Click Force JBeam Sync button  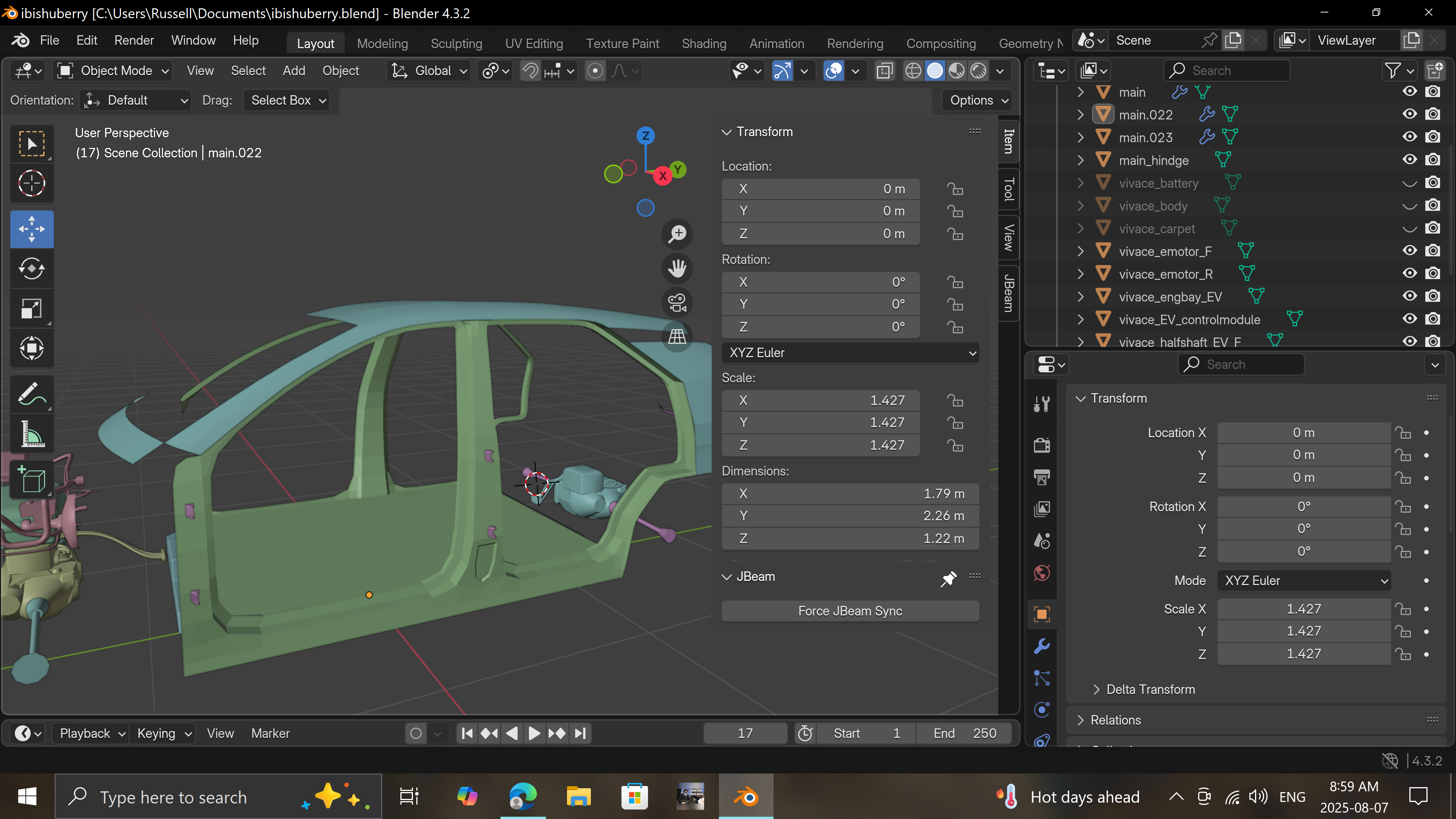click(850, 611)
